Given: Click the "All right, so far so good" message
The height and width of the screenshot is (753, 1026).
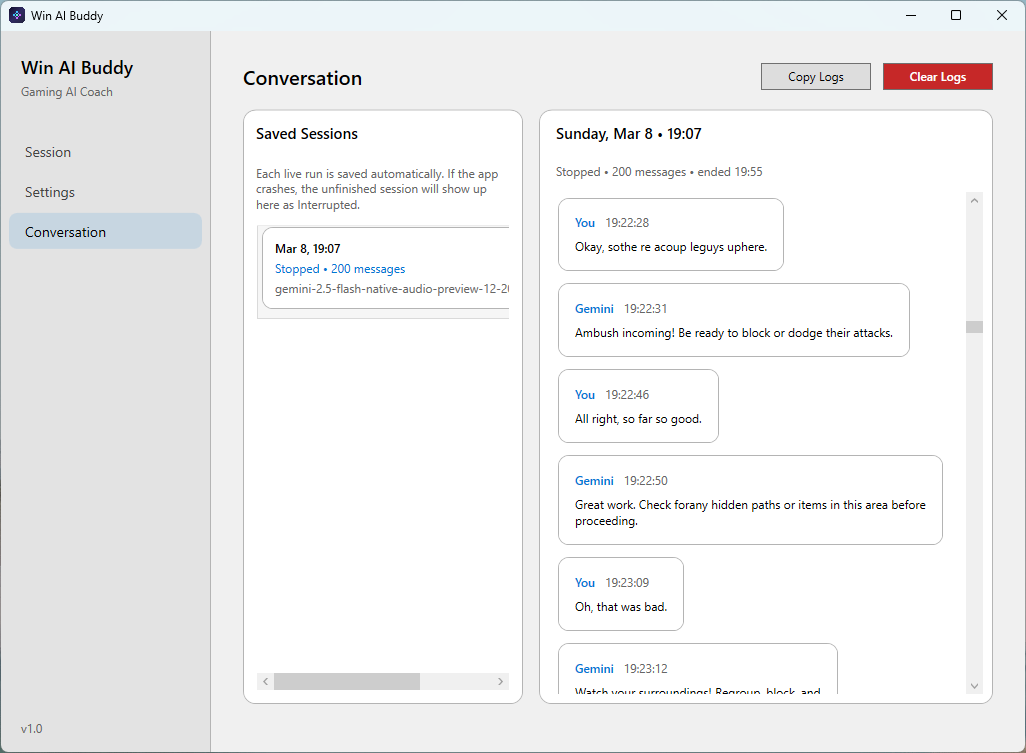Looking at the screenshot, I should point(638,406).
